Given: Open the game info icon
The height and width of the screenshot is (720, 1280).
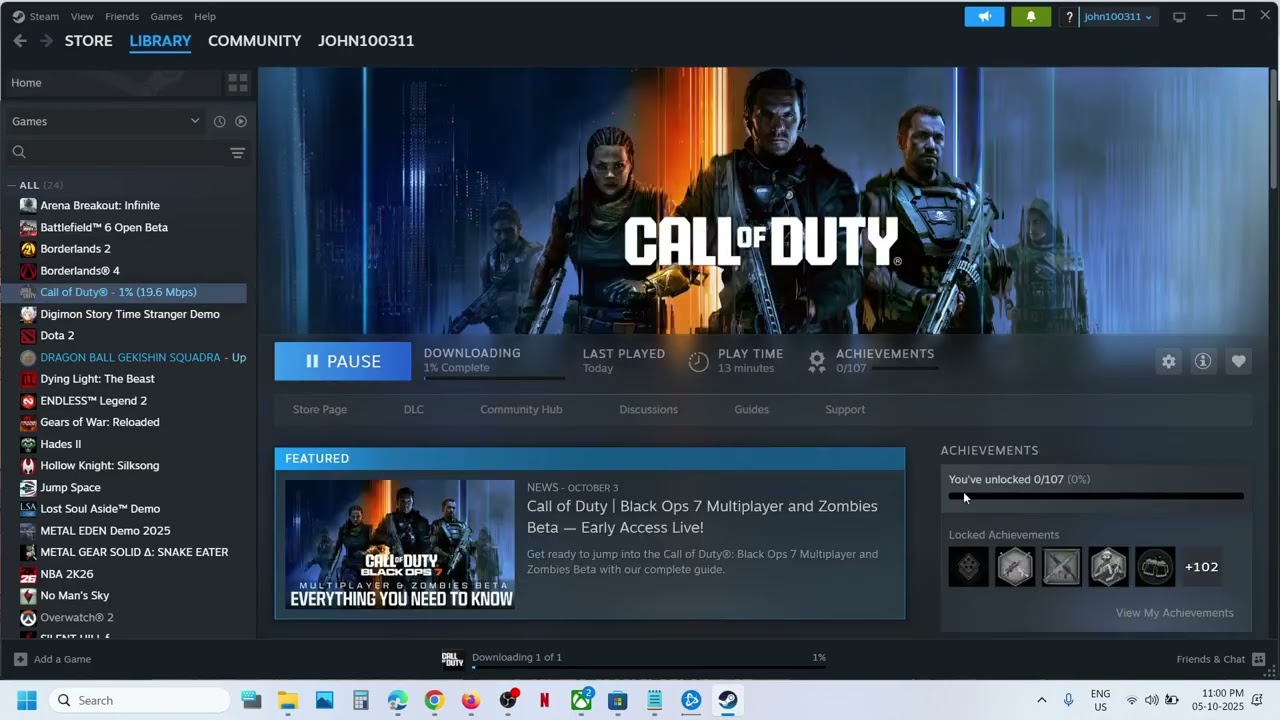Looking at the screenshot, I should tap(1203, 361).
